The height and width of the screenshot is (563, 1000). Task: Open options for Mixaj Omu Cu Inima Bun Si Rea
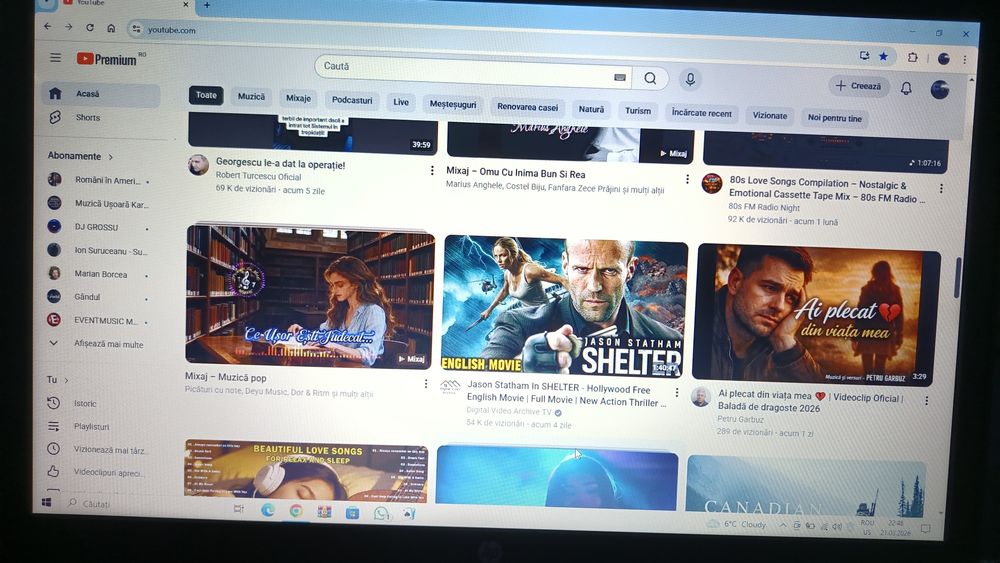(x=687, y=179)
